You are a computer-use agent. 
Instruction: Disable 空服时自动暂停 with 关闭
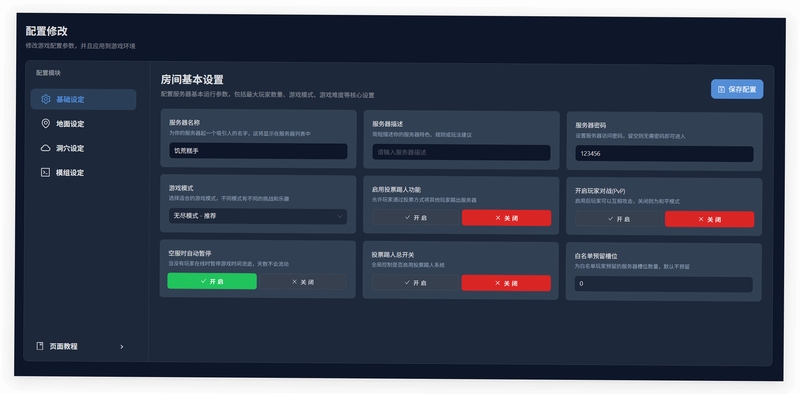point(303,282)
